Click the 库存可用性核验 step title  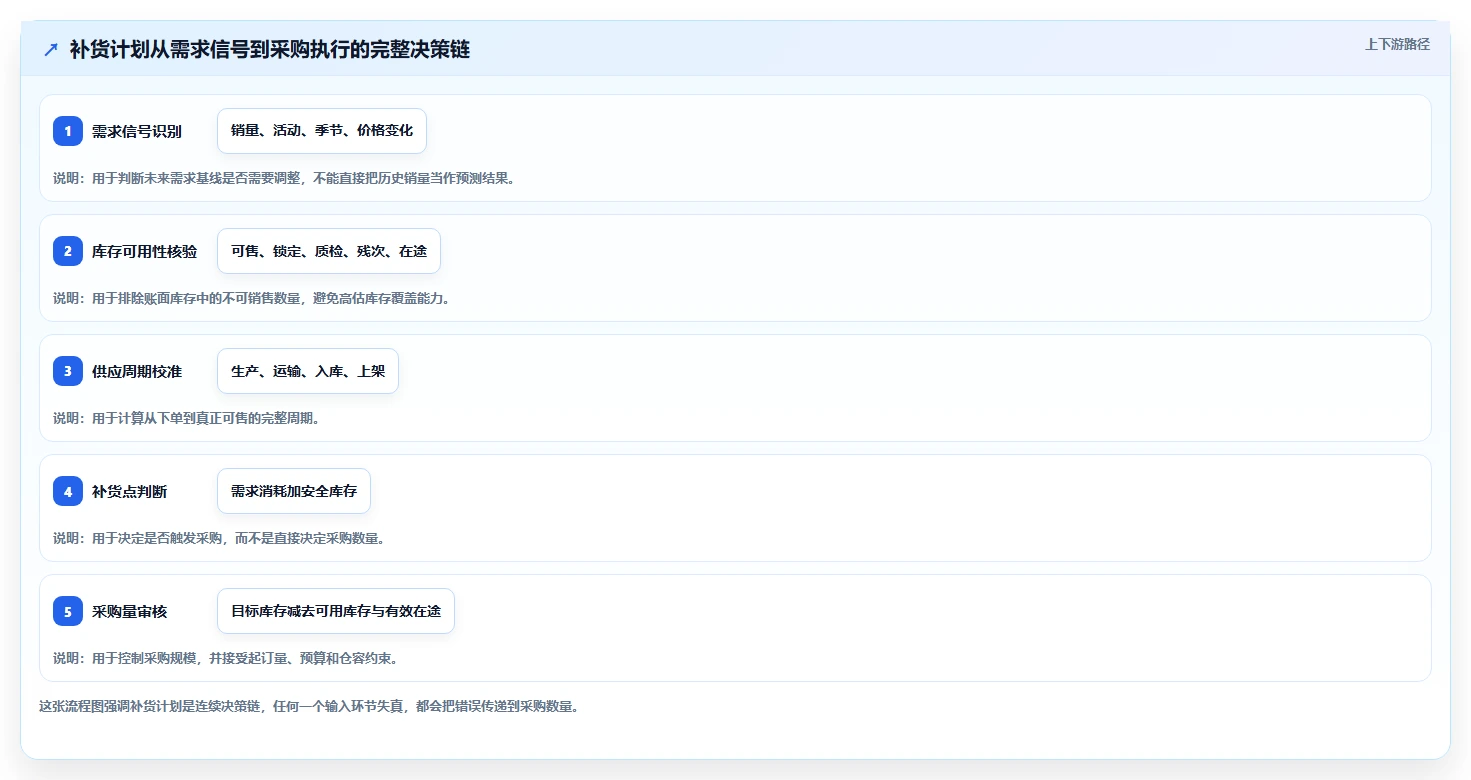(x=144, y=251)
